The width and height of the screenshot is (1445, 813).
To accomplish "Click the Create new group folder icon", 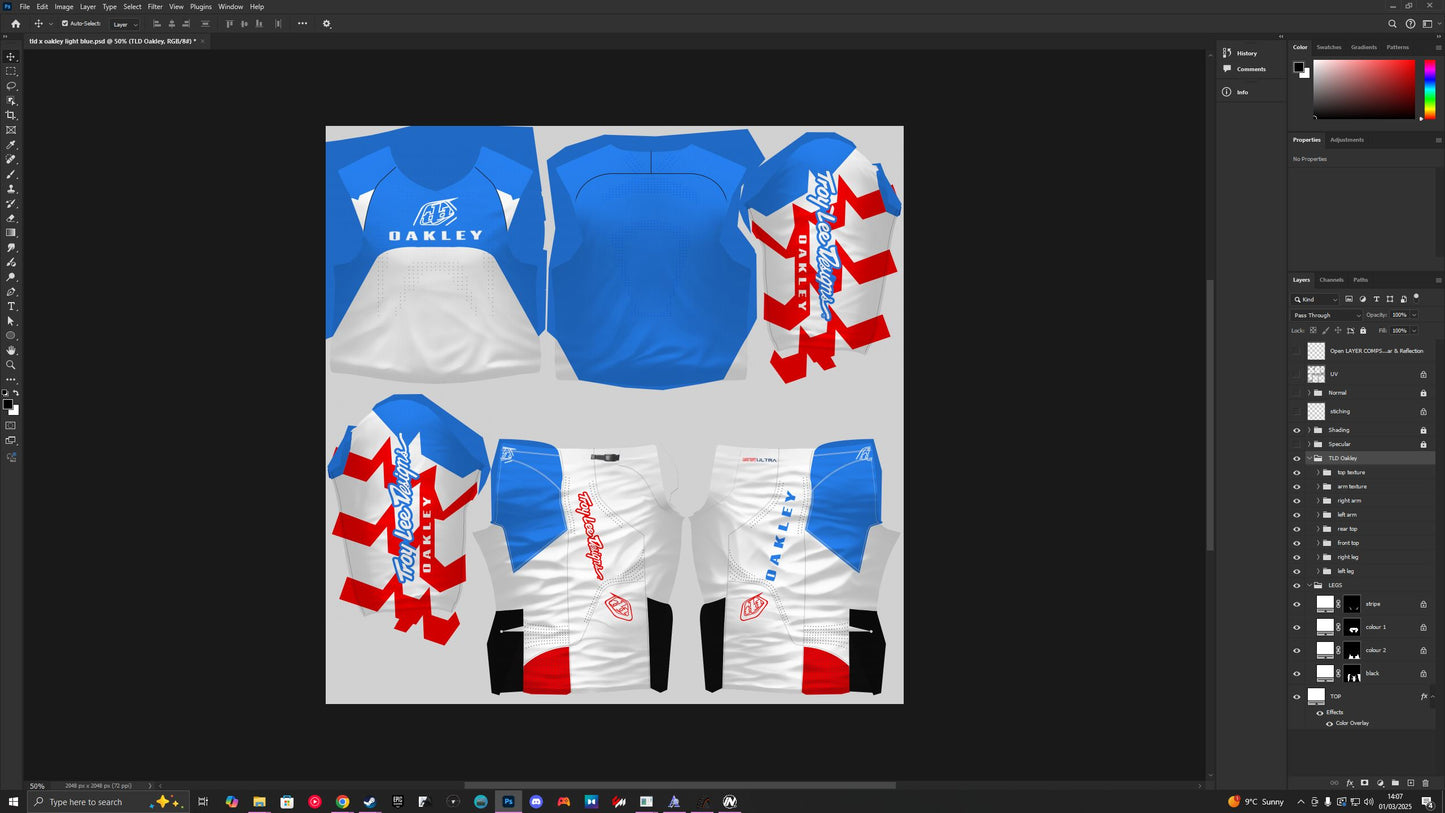I will [x=1396, y=783].
